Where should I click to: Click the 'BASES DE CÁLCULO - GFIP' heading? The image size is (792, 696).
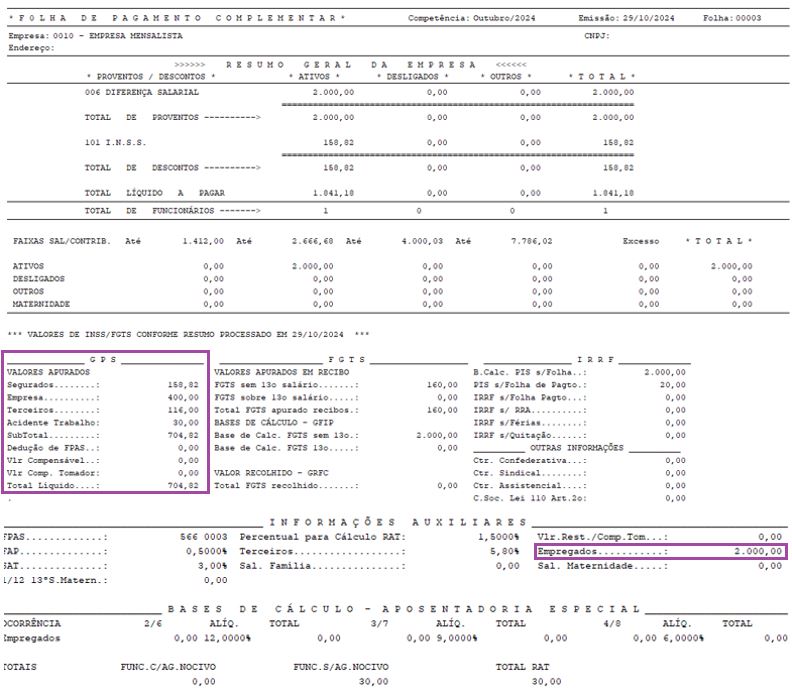click(x=274, y=423)
